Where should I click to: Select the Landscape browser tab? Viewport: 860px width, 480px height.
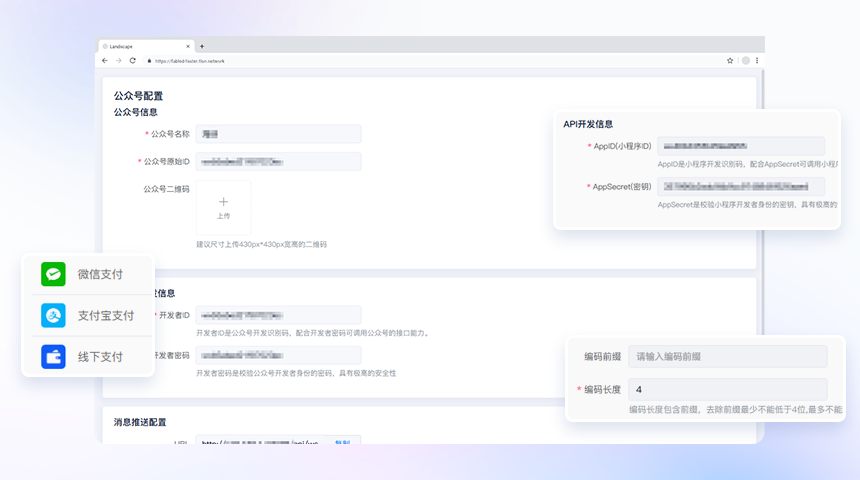point(140,46)
